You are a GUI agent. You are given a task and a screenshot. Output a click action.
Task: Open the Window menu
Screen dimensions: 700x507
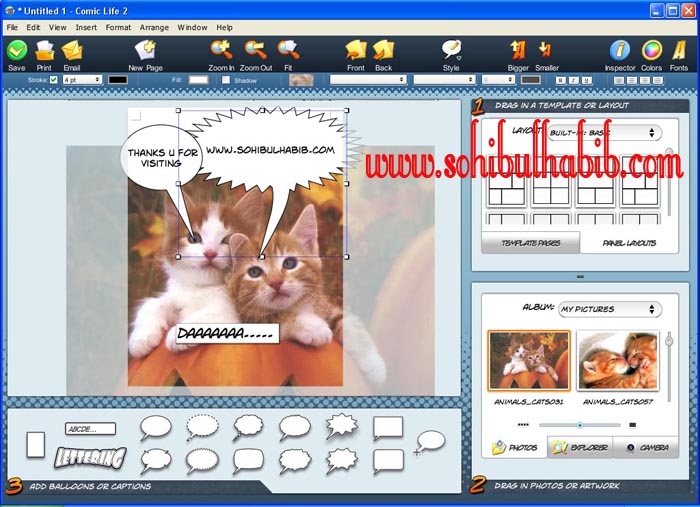[192, 27]
